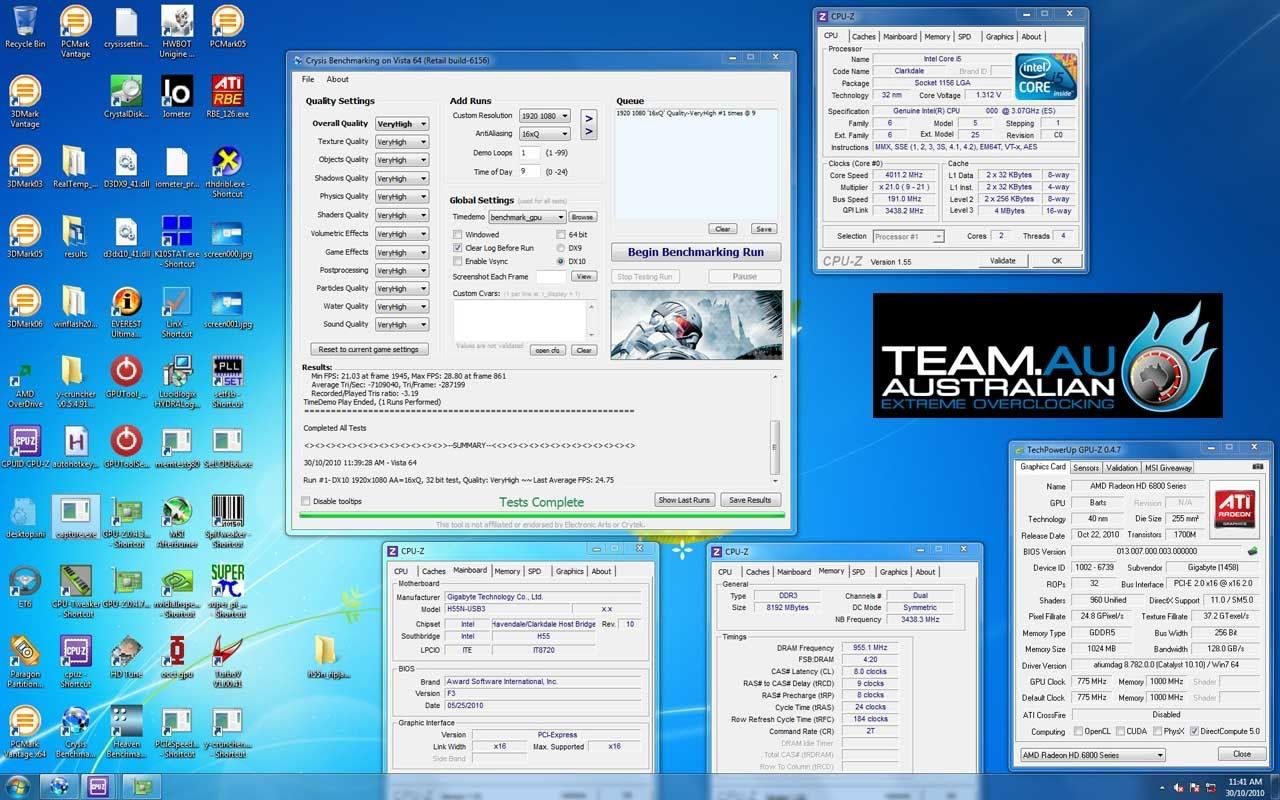Expand the Overall Quality dropdown
Viewport: 1280px width, 800px height.
point(402,124)
